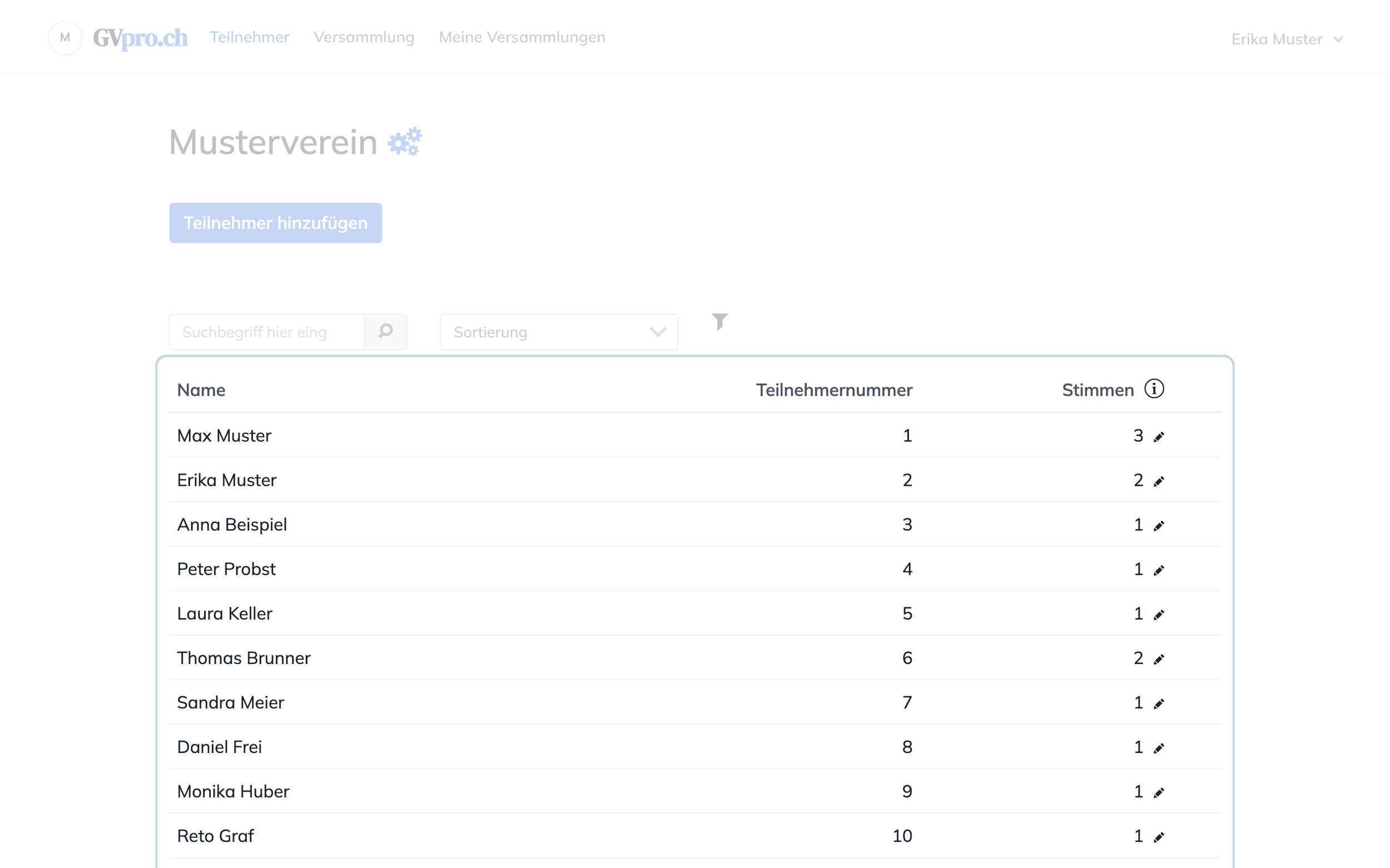Select the Reto Graf name cell
The image size is (1390, 868).
pyautogui.click(x=215, y=836)
